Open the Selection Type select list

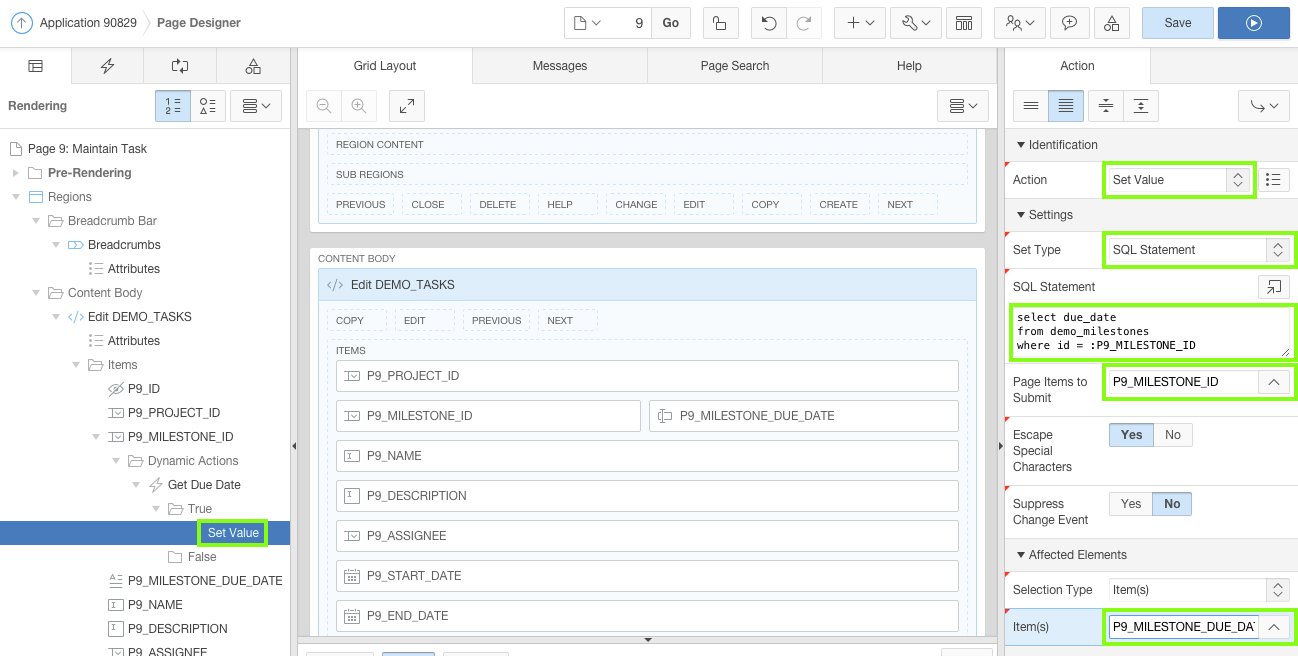1199,590
